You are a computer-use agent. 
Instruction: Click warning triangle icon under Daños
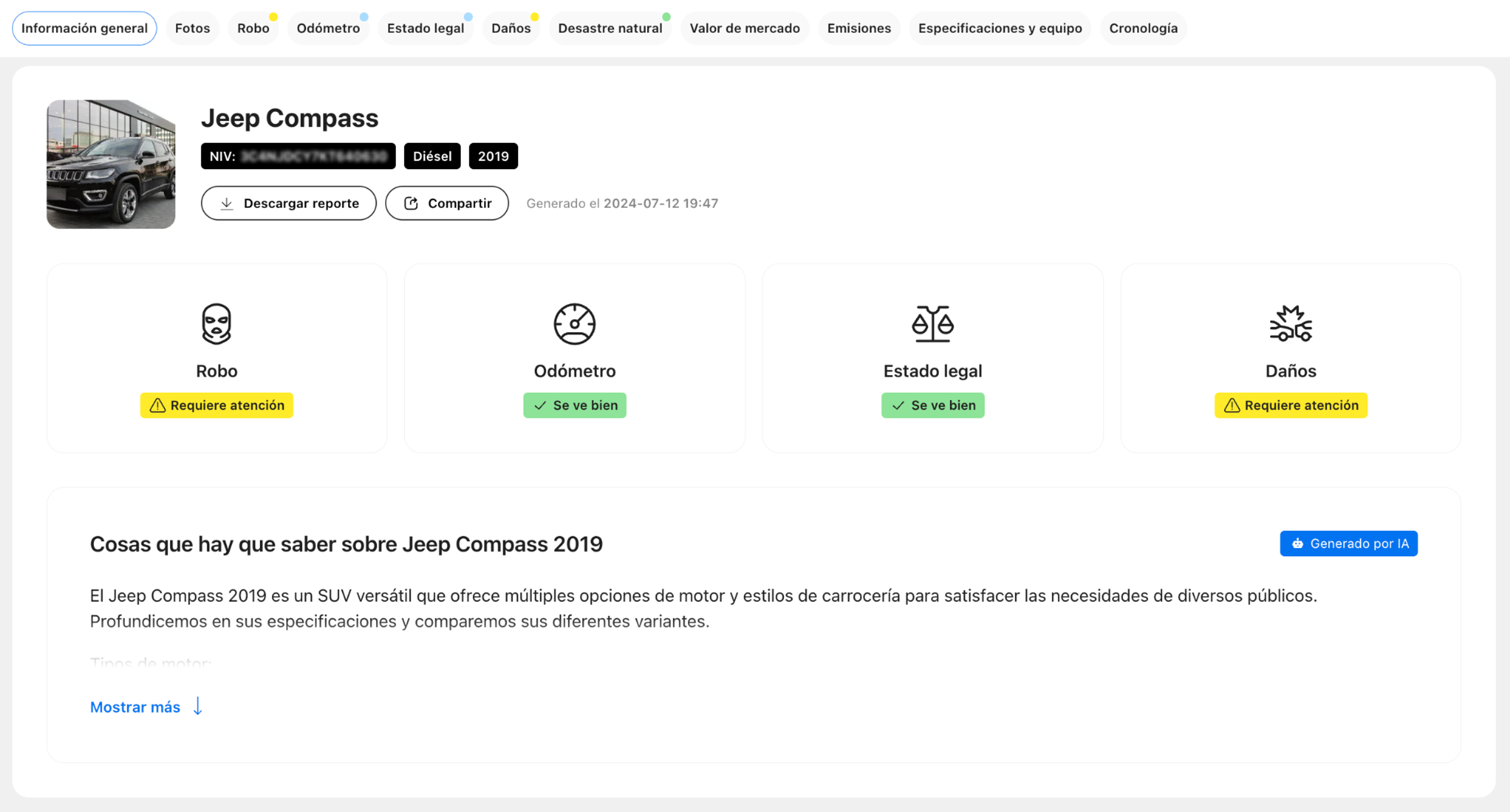(x=1232, y=406)
